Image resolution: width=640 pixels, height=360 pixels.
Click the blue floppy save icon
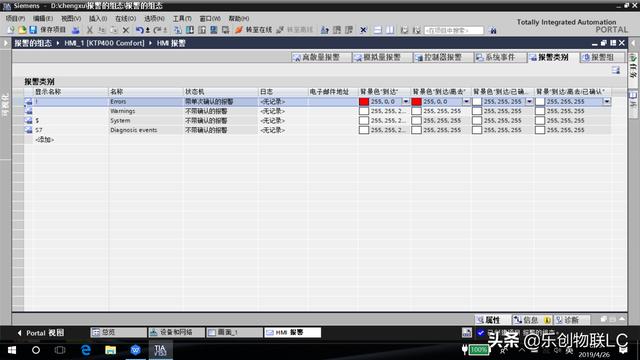(33, 30)
